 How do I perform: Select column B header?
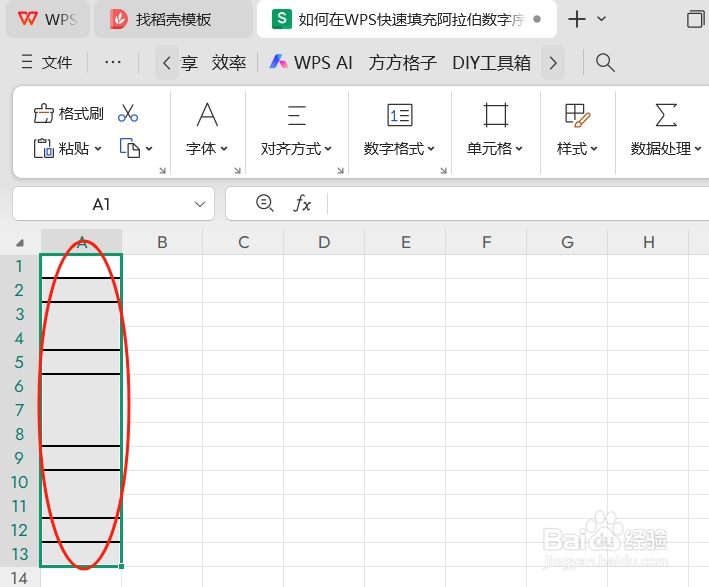162,242
